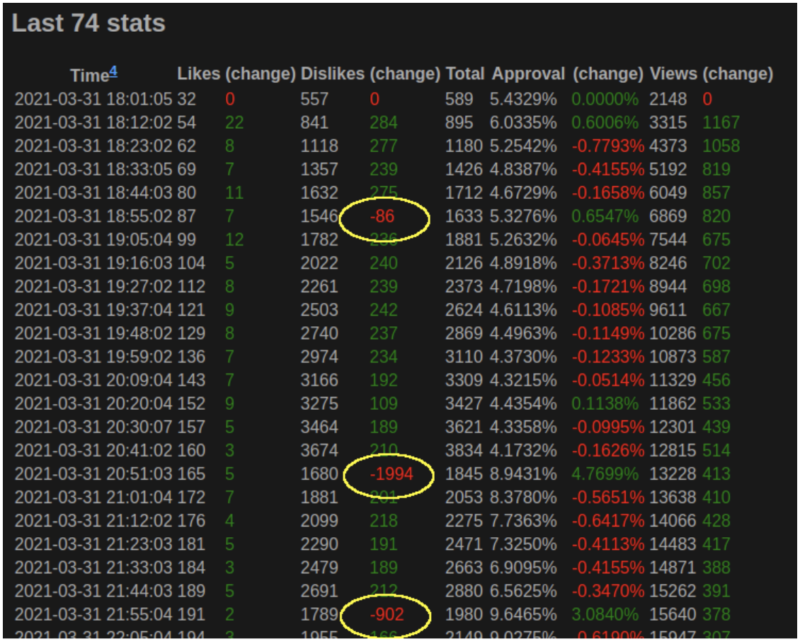Click the Time column header
Screen dimensions: 800x644
point(89,75)
